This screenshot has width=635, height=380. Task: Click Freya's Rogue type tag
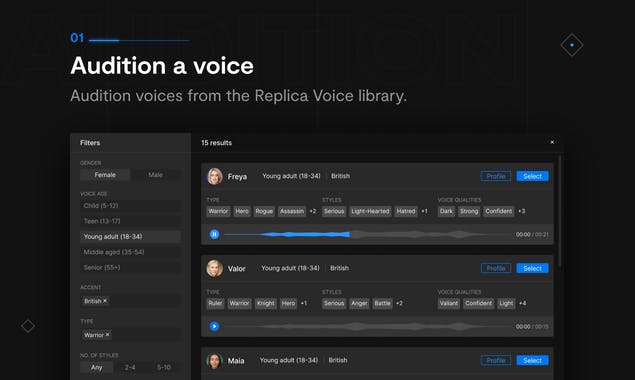tap(264, 211)
